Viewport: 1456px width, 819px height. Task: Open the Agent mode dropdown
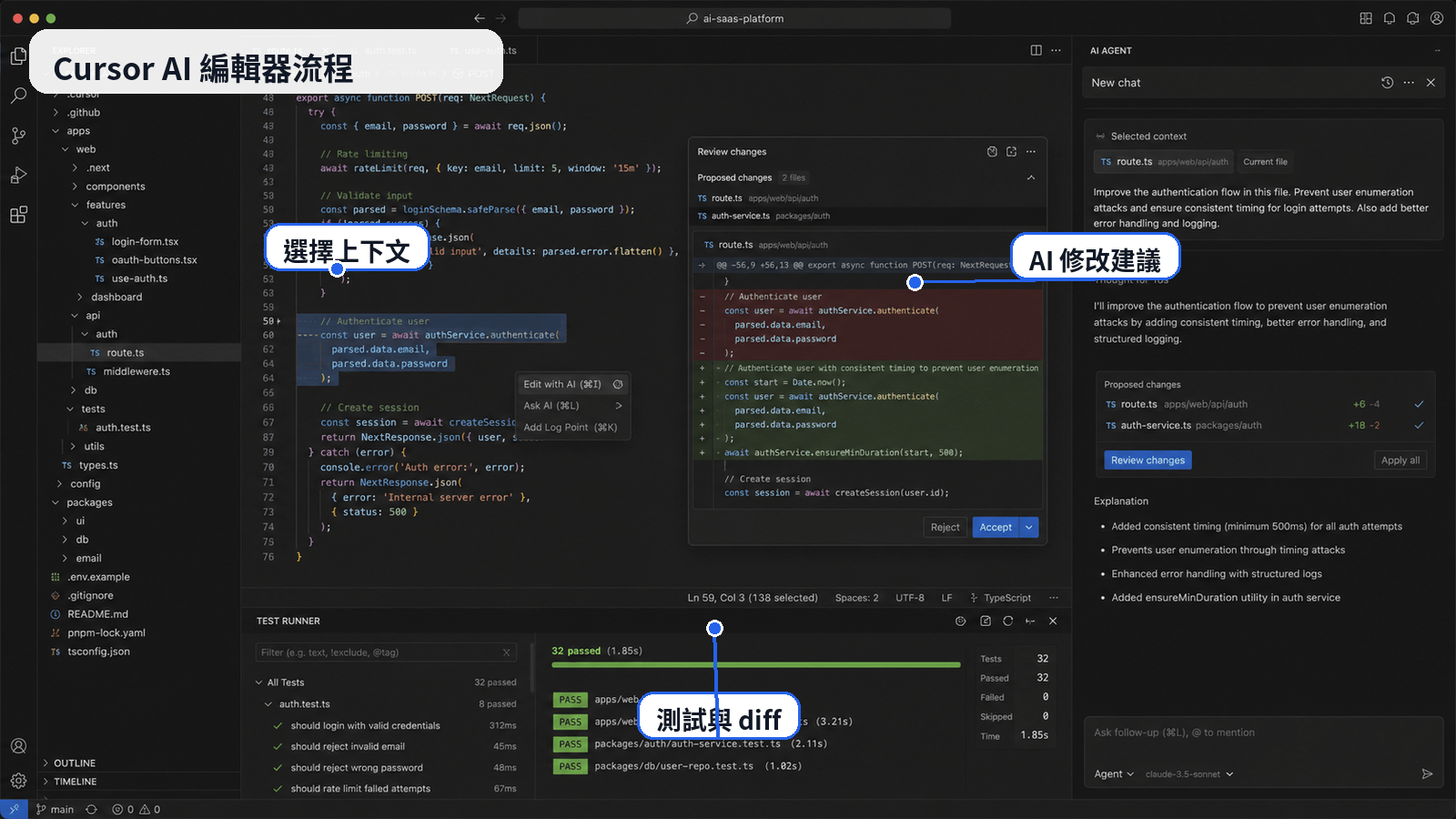1114,774
